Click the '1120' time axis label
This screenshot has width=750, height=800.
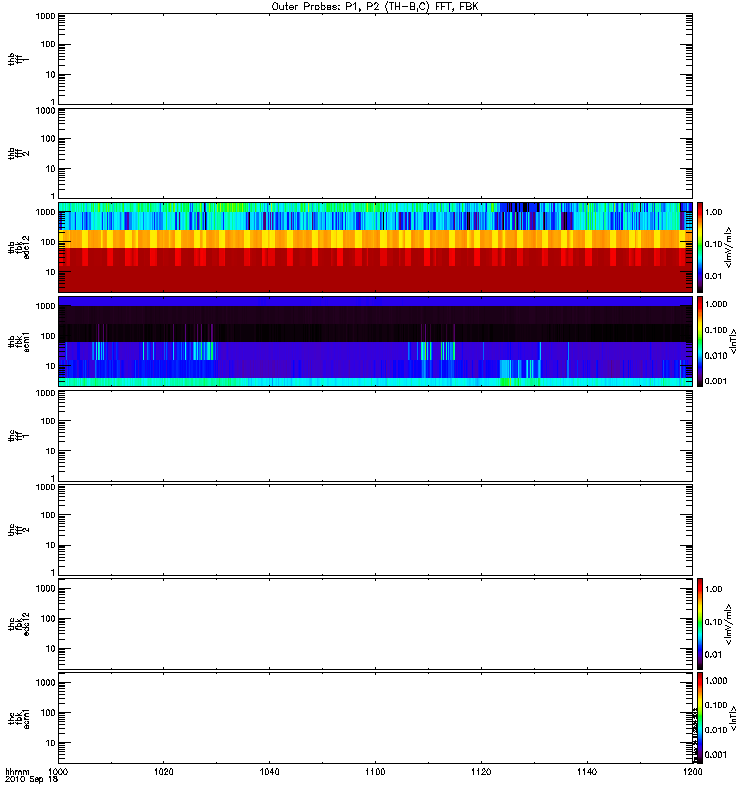click(x=481, y=772)
